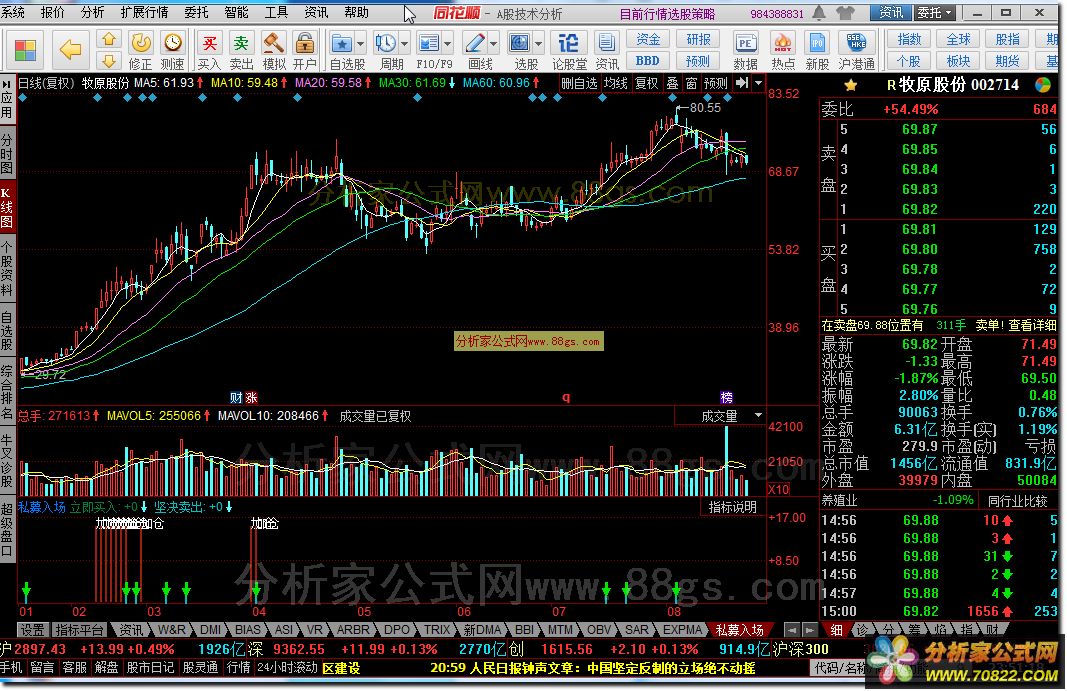
Task: Expand the F10/F9 dropdown arrow
Action: tap(447, 44)
